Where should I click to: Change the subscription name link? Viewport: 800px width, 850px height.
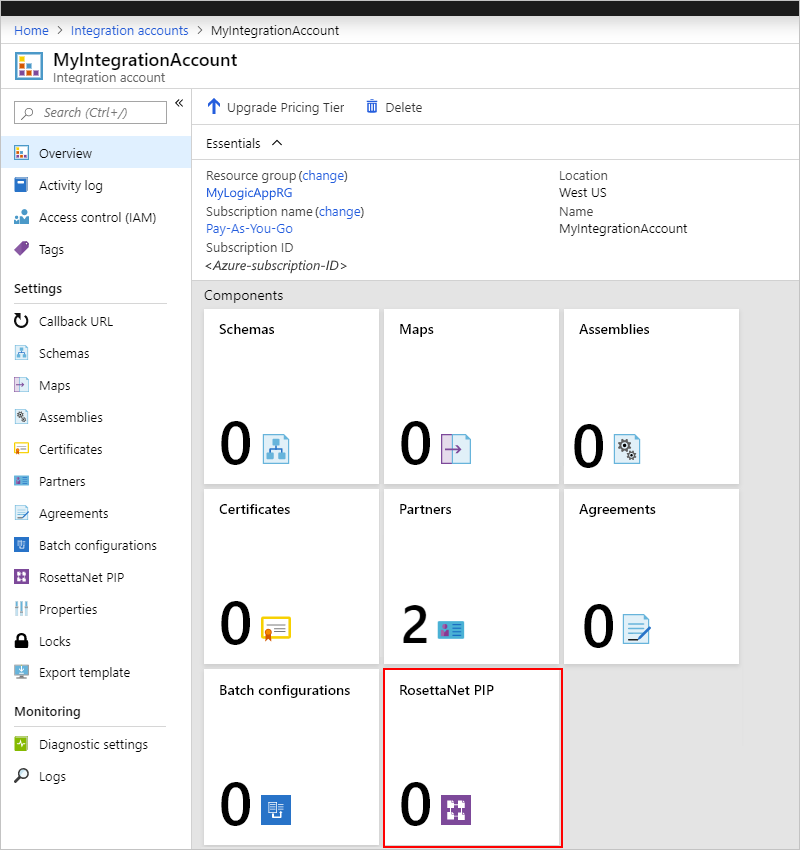[340, 211]
